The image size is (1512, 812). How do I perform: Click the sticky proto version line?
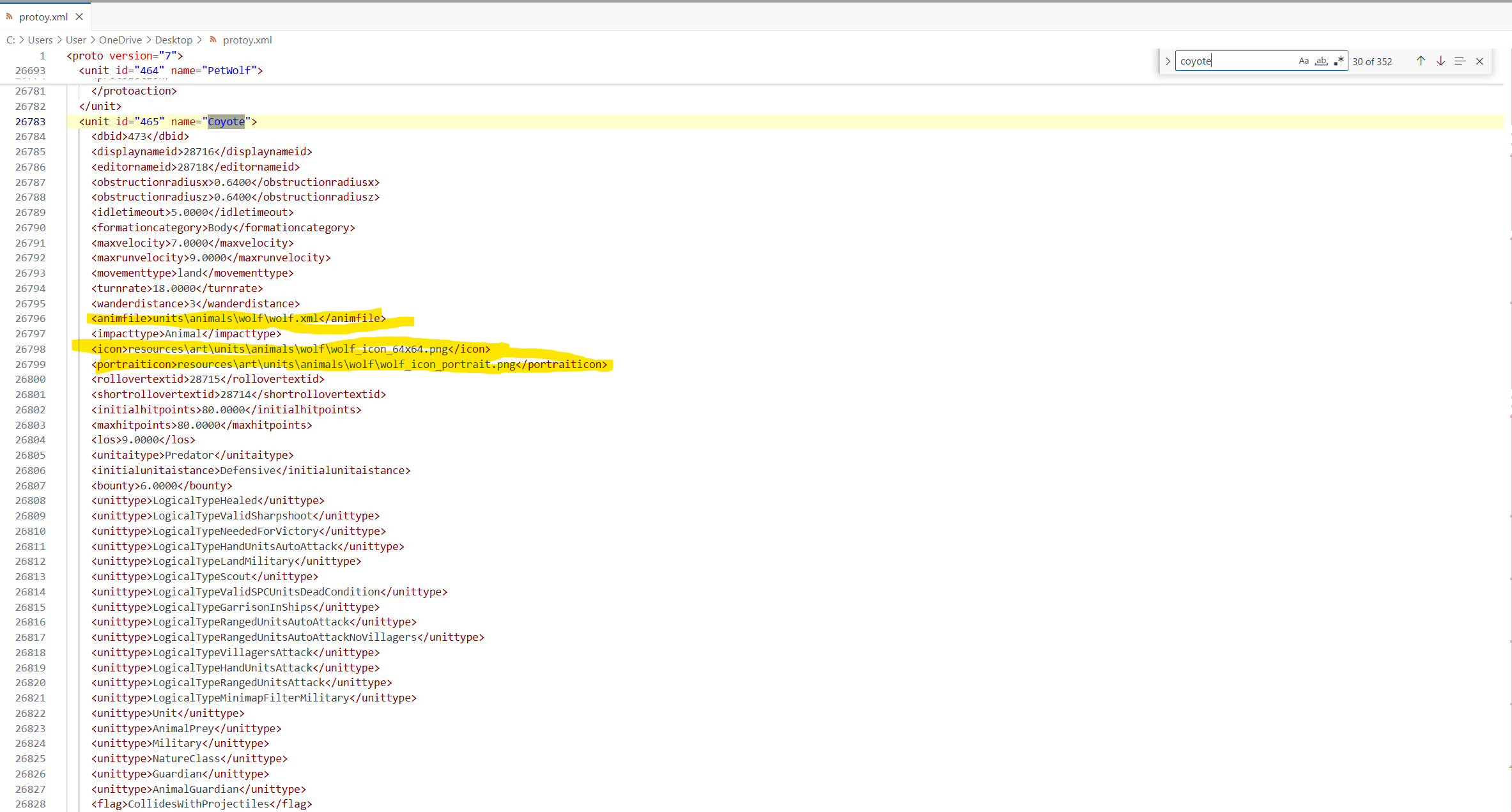125,56
